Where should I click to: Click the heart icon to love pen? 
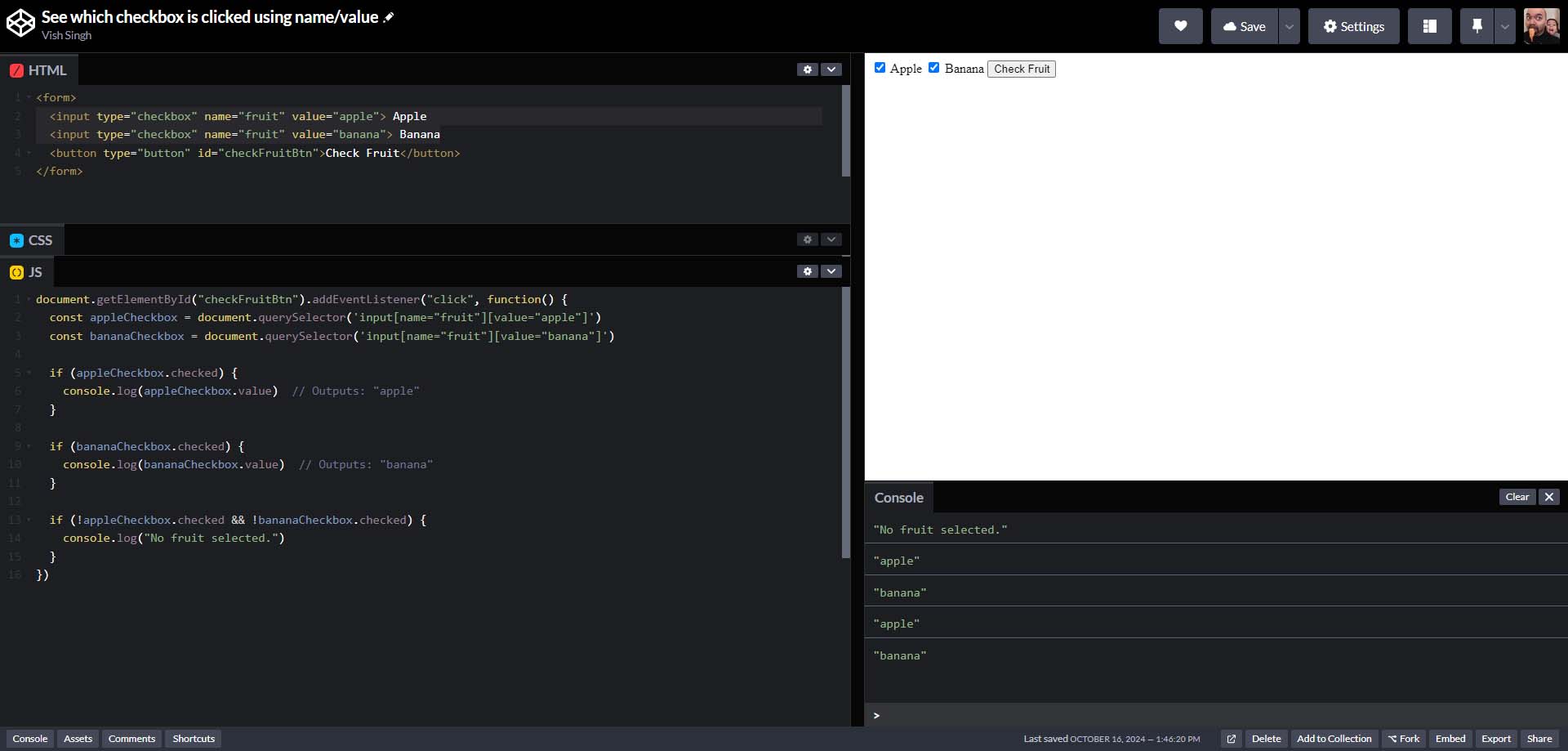1180,26
